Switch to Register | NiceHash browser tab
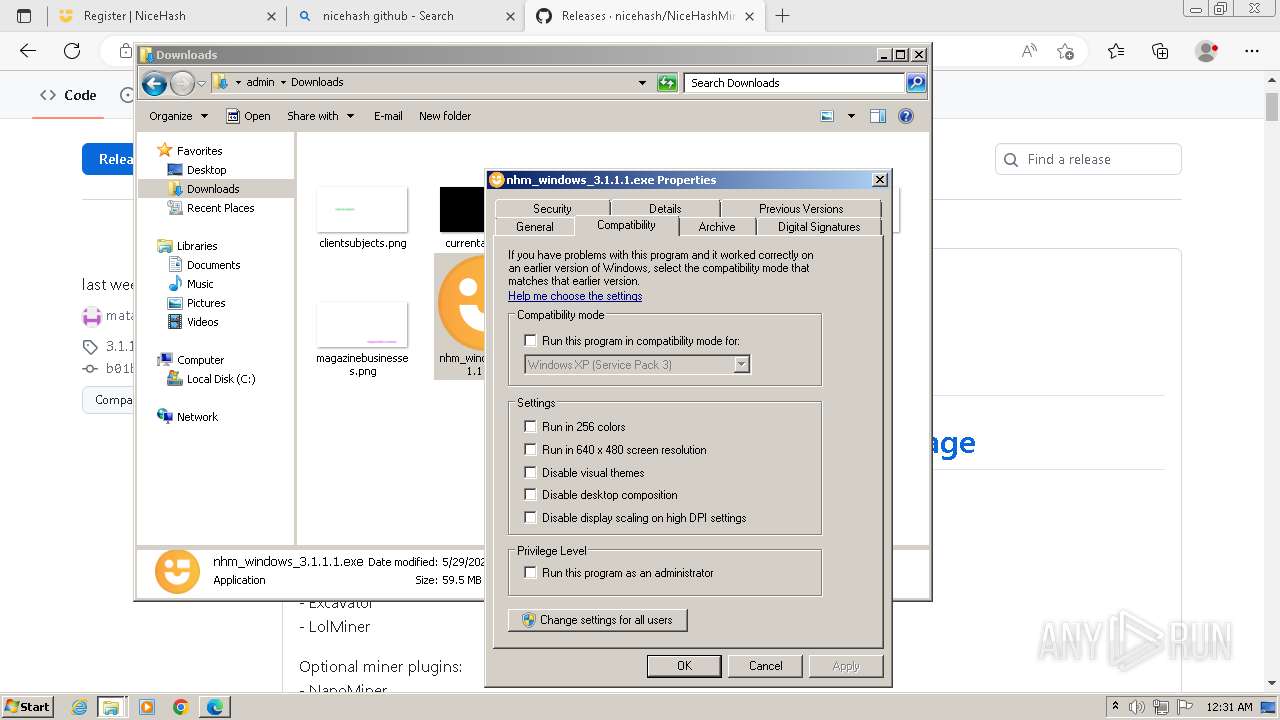This screenshot has width=1280, height=720. (x=165, y=16)
